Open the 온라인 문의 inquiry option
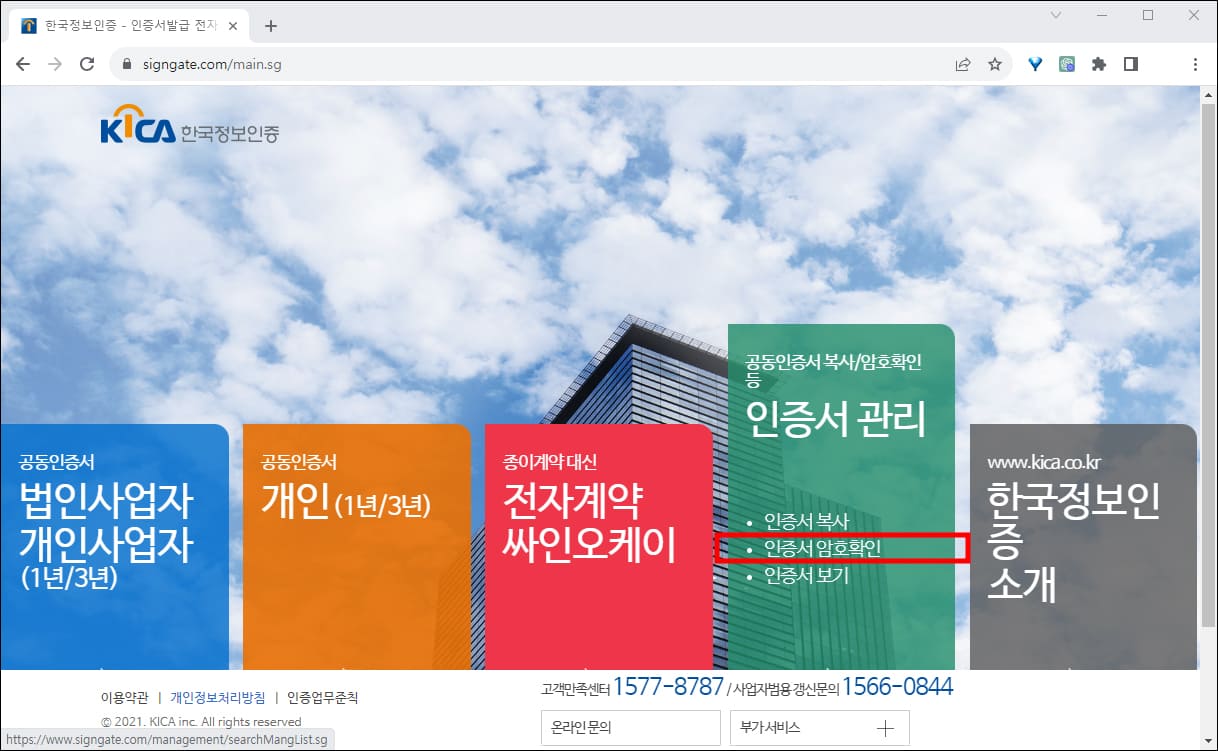Image resolution: width=1218 pixels, height=751 pixels. pos(630,727)
